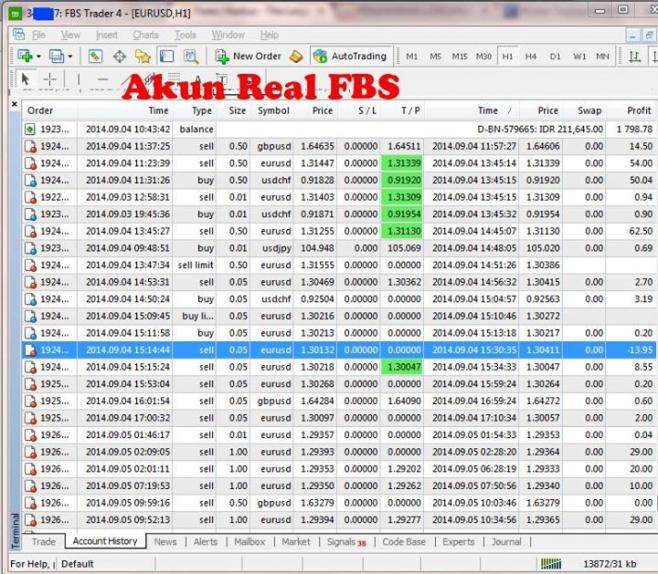Viewport: 658px width, 574px height.
Task: Switch to the Market tab
Action: [296, 542]
